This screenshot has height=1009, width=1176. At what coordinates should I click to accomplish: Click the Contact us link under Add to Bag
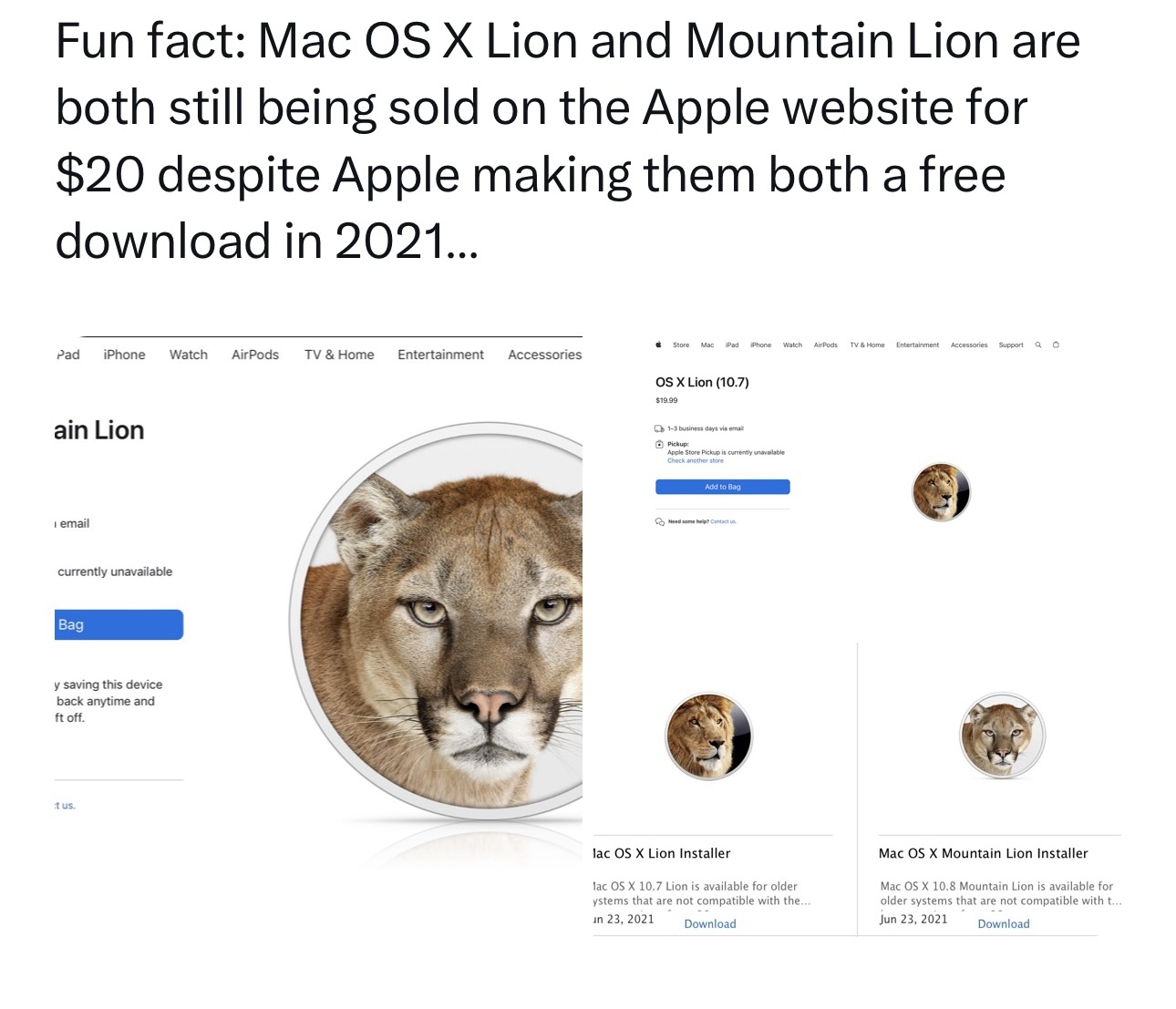pyautogui.click(x=723, y=521)
